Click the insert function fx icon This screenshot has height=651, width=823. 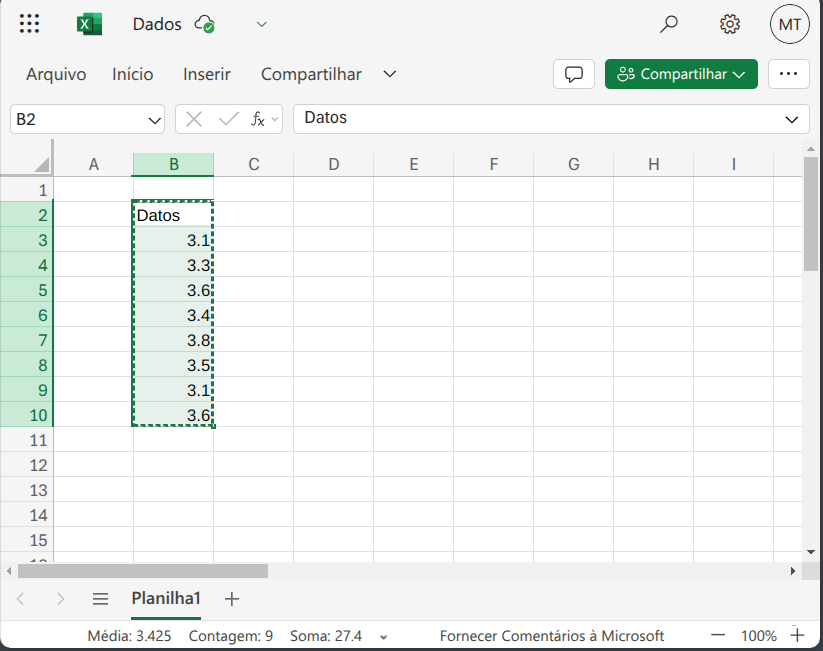pos(258,119)
